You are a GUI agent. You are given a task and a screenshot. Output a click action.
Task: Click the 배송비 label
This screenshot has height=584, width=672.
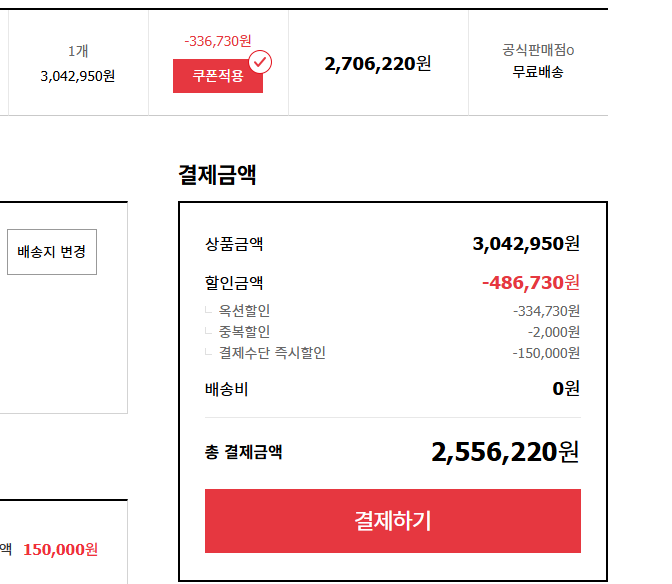point(226,389)
